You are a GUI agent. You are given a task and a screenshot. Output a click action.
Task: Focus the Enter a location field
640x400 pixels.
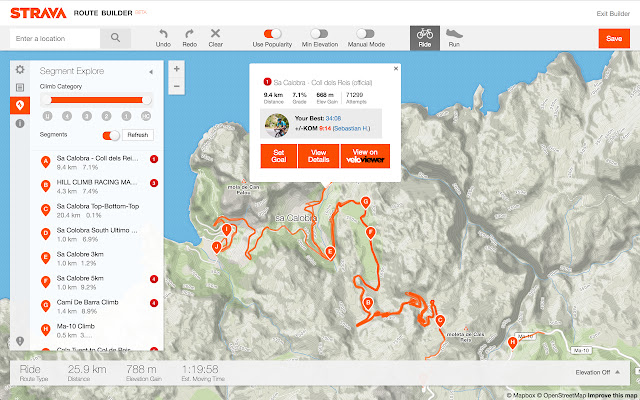click(55, 38)
